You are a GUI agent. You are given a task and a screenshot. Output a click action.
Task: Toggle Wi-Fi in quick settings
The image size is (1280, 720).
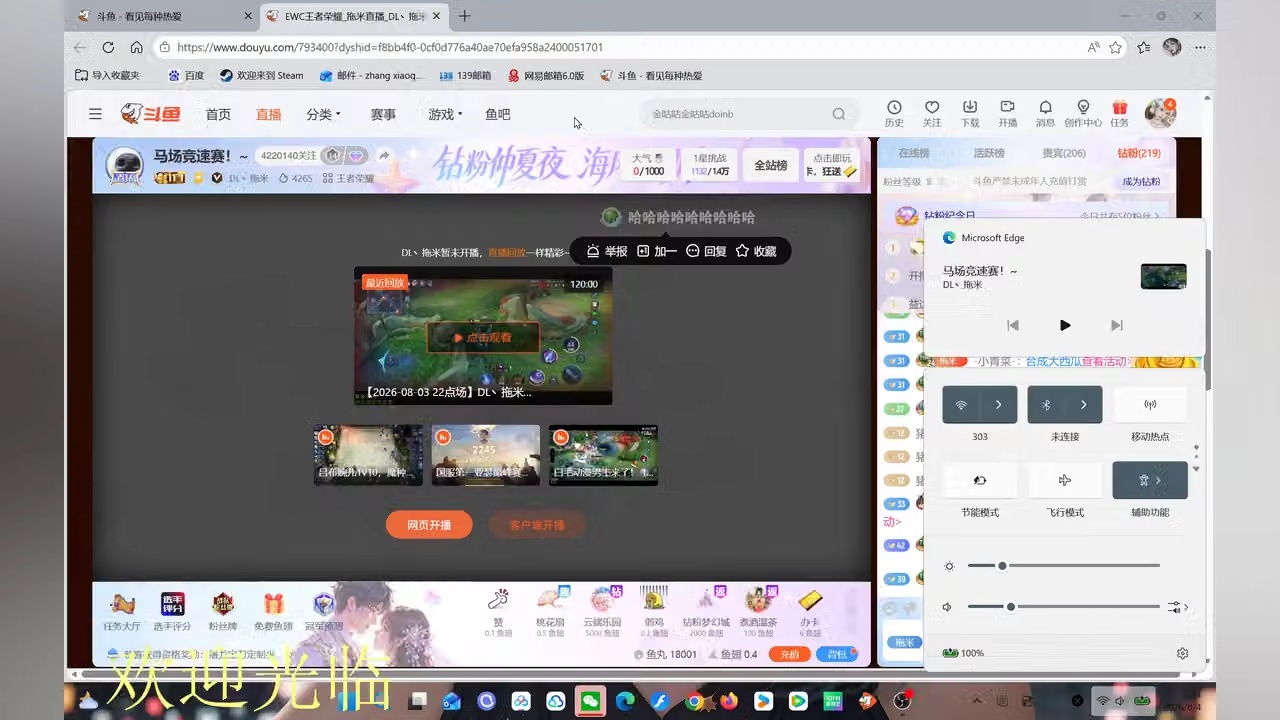click(961, 405)
